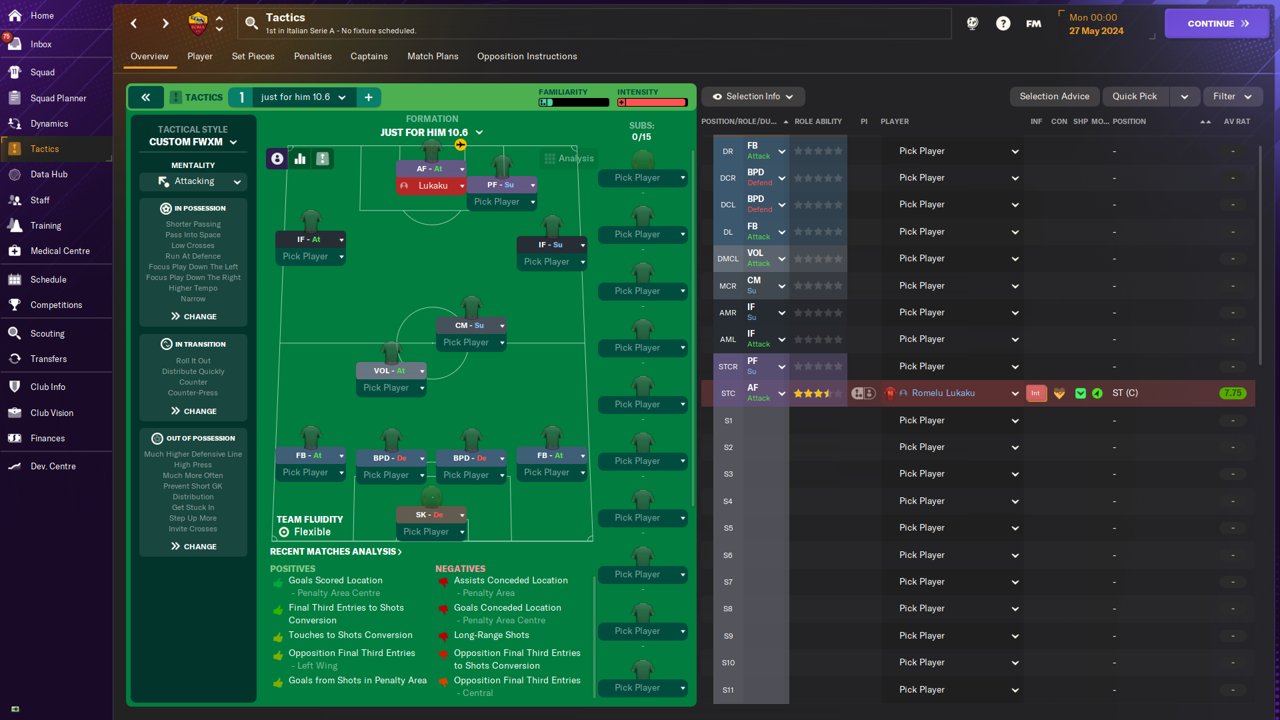Toggle the Analysis overlay on pitch
This screenshot has height=720, width=1280.
569,158
